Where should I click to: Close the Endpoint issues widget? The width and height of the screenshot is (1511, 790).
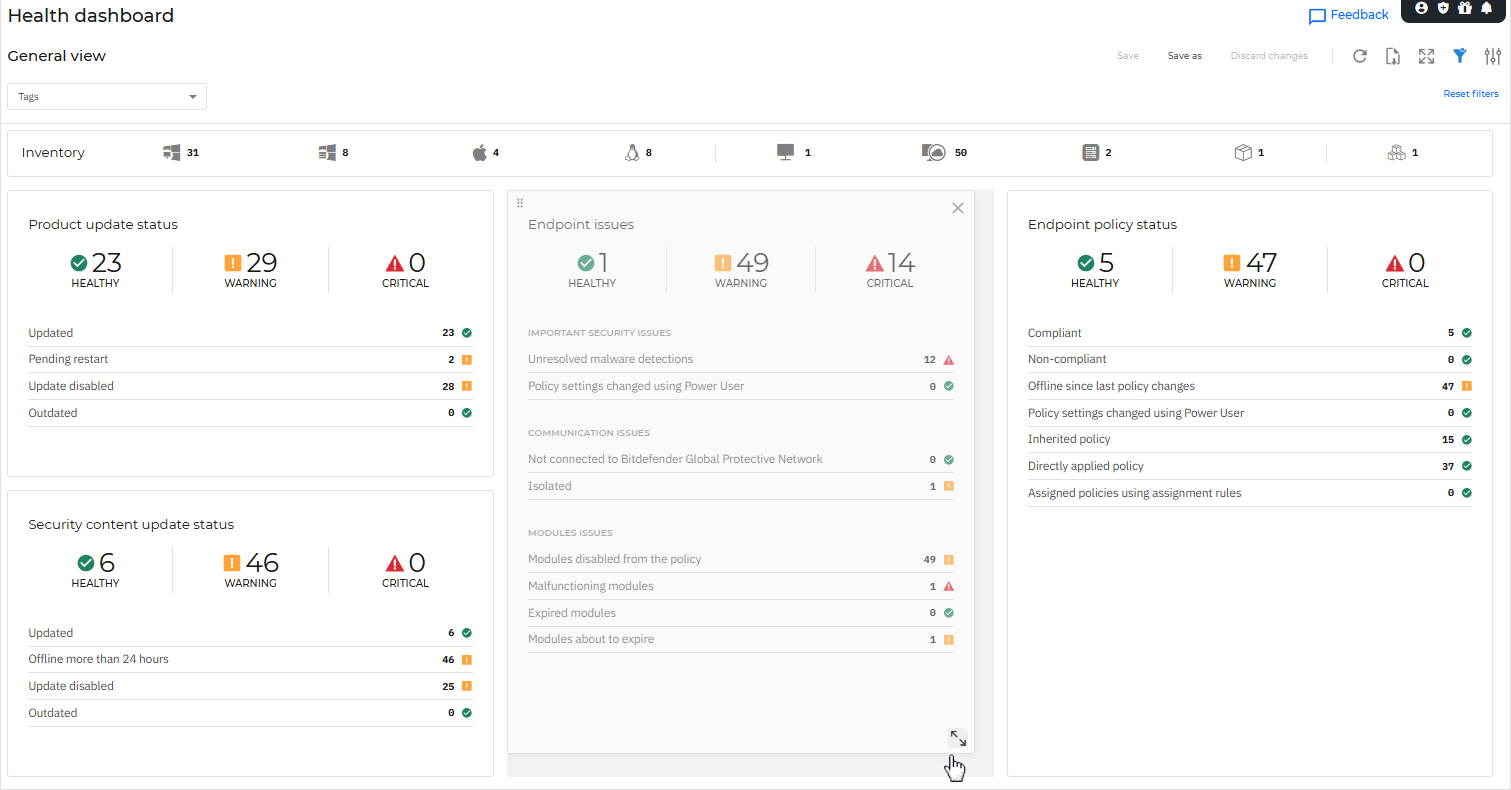point(957,208)
